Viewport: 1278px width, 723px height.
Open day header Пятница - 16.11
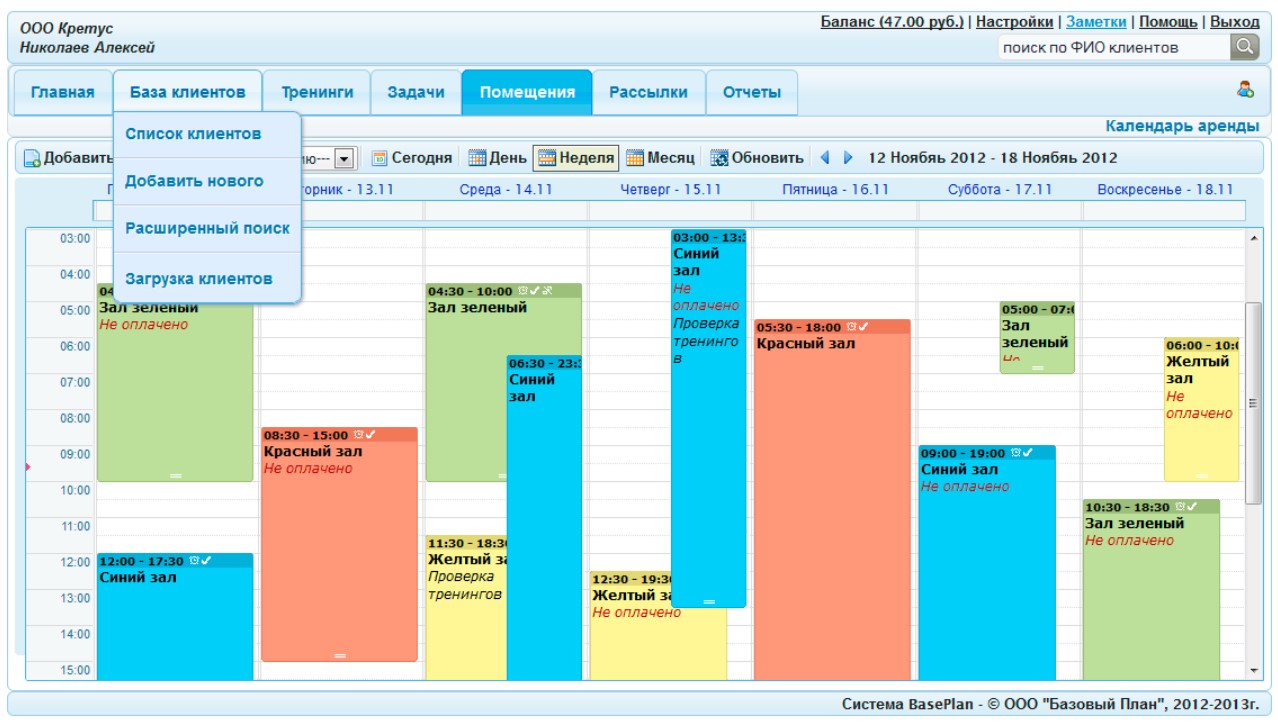[835, 189]
